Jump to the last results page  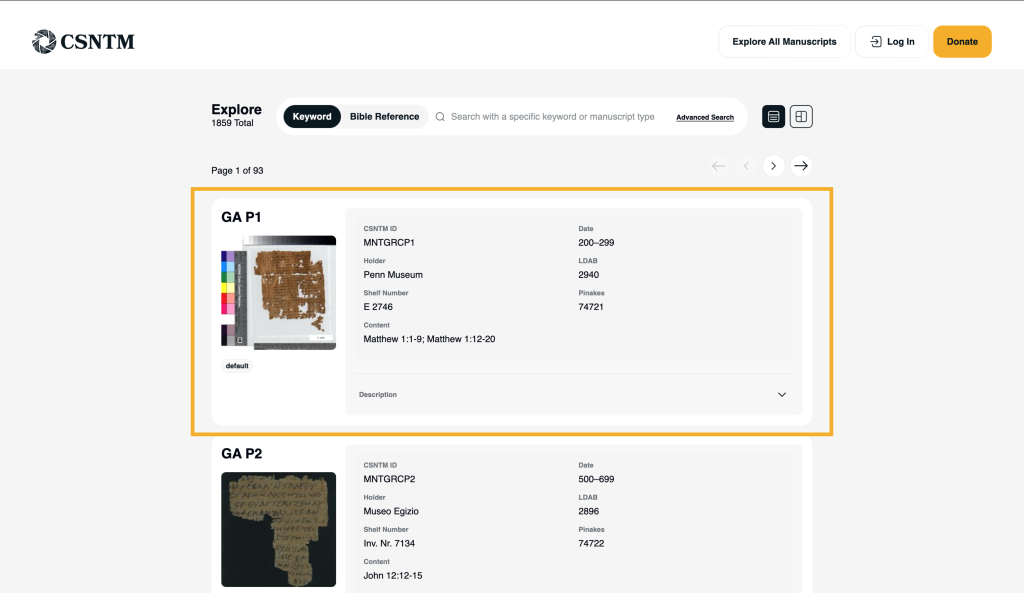[x=801, y=166]
